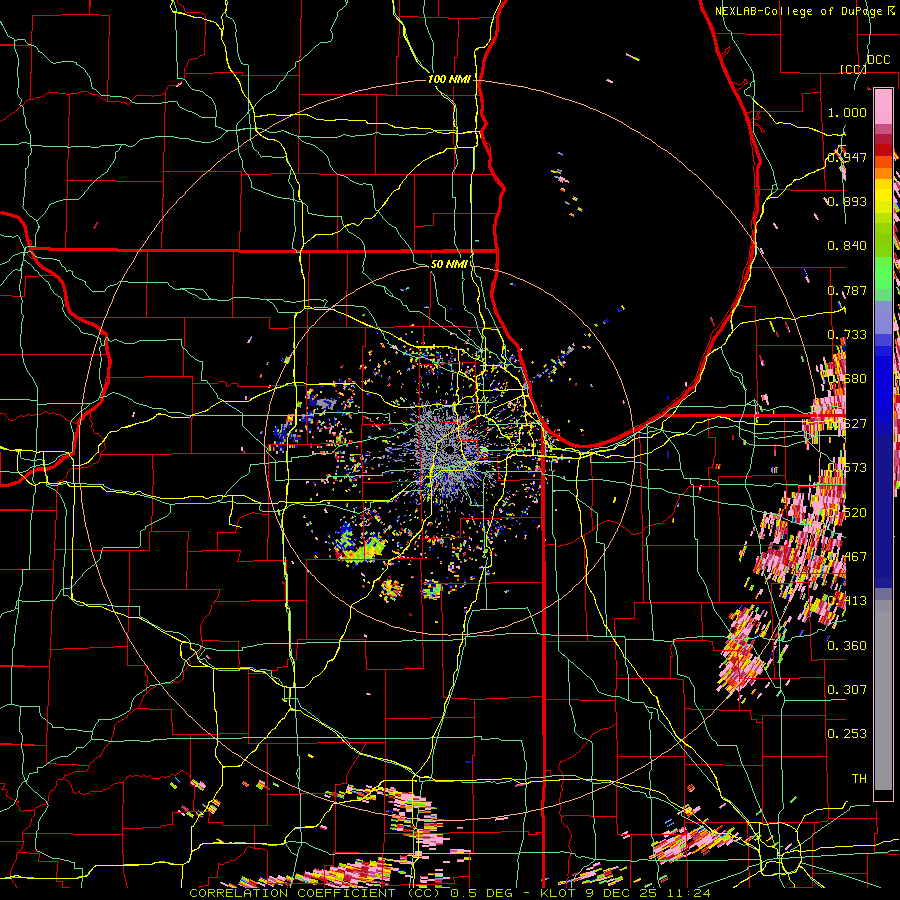
Task: Pick the yellow segment of the color bar
Action: click(883, 196)
